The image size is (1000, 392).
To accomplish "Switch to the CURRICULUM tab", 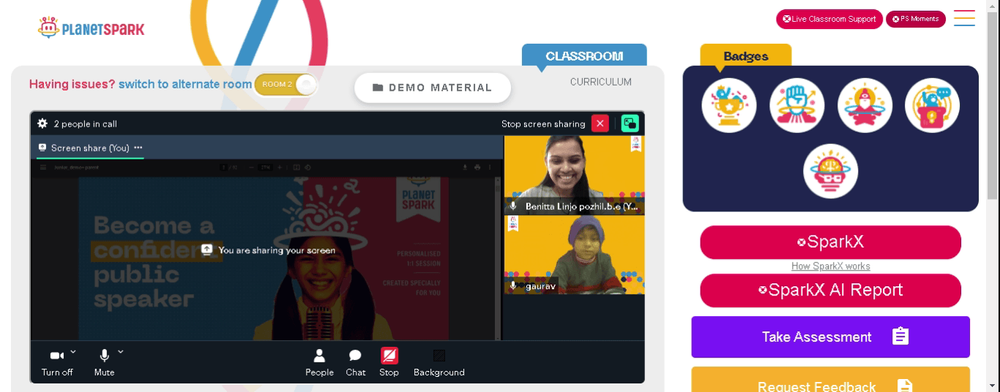I will pos(601,82).
